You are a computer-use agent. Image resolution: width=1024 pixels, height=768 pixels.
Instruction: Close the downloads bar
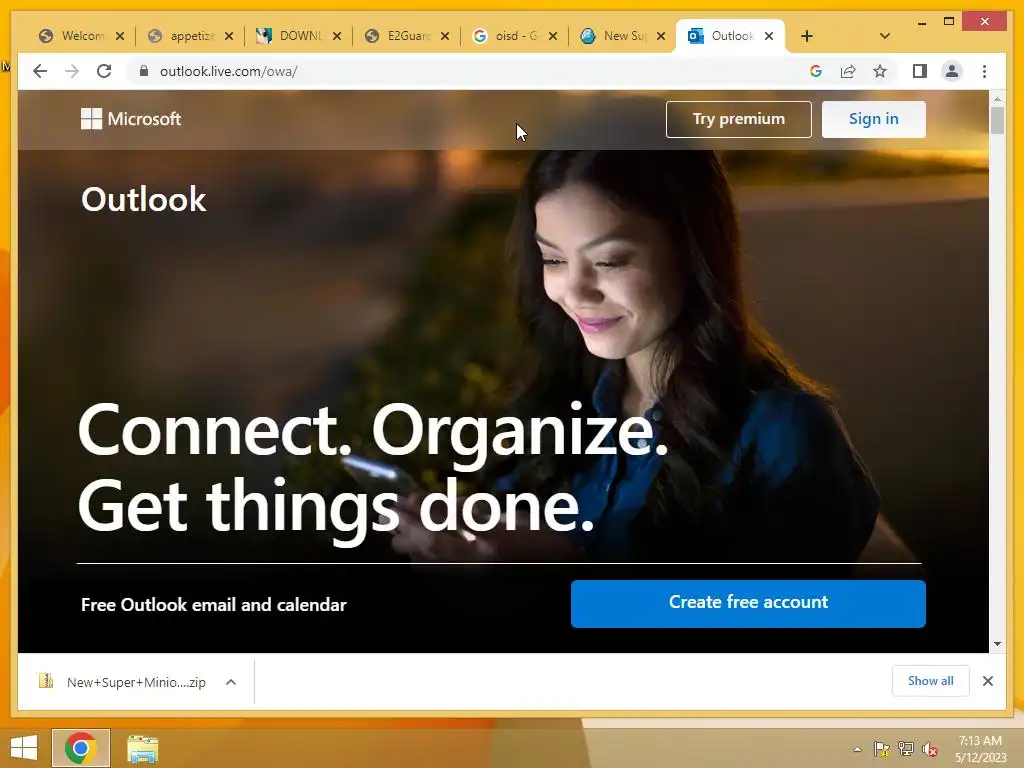click(988, 681)
